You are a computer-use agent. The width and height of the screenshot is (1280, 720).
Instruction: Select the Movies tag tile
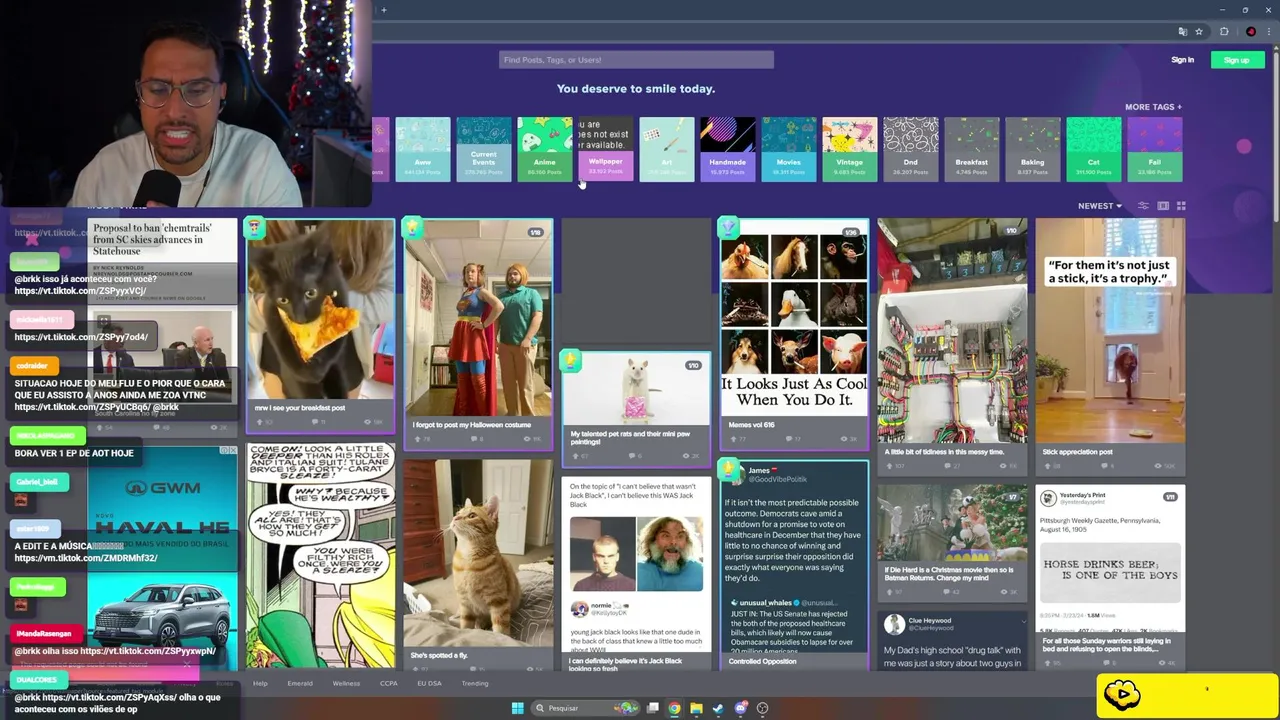[788, 149]
